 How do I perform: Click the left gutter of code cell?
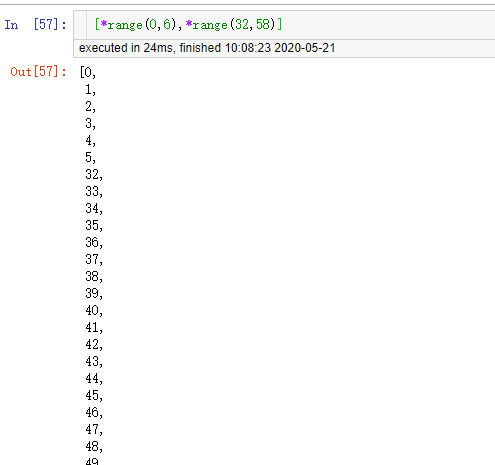tap(80, 25)
